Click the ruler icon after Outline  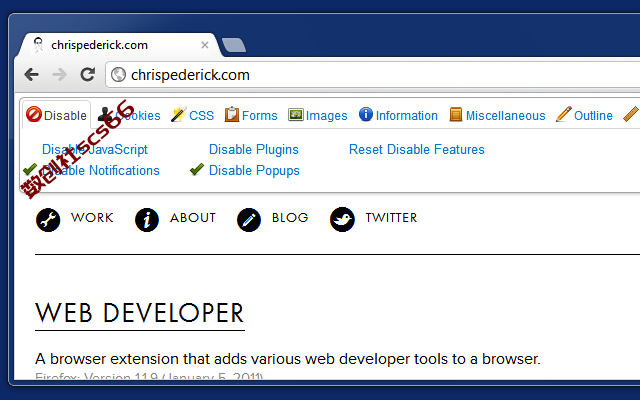click(631, 114)
